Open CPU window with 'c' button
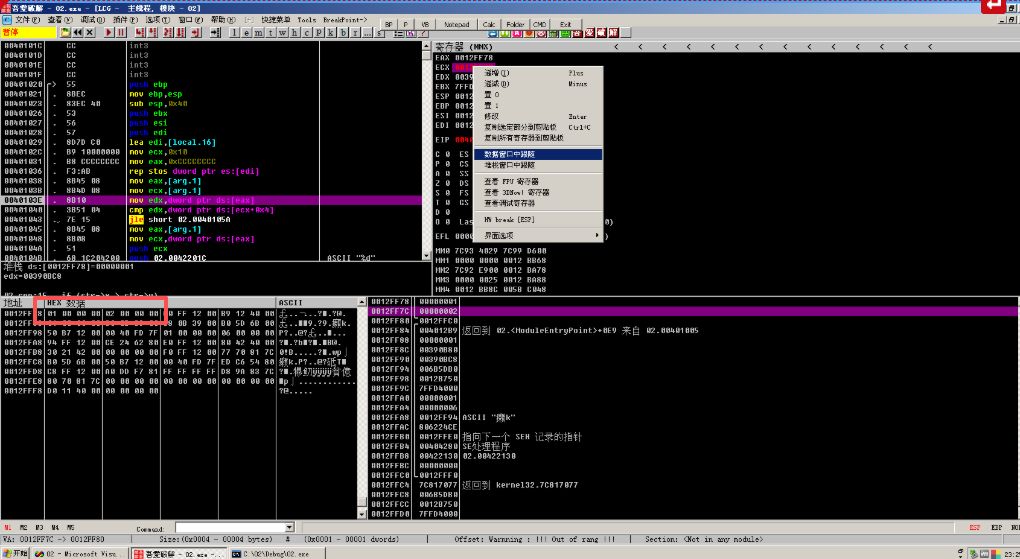1020x559 pixels. pos(306,33)
